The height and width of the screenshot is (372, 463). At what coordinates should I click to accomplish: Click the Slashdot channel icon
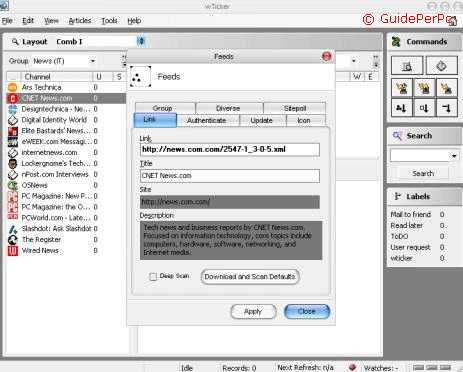coord(12,229)
